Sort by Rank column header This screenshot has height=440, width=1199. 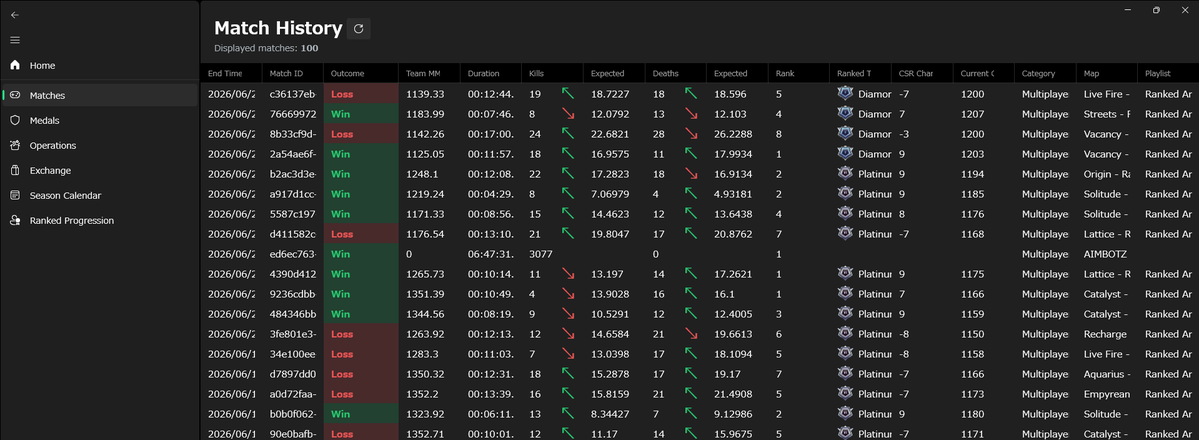798,73
